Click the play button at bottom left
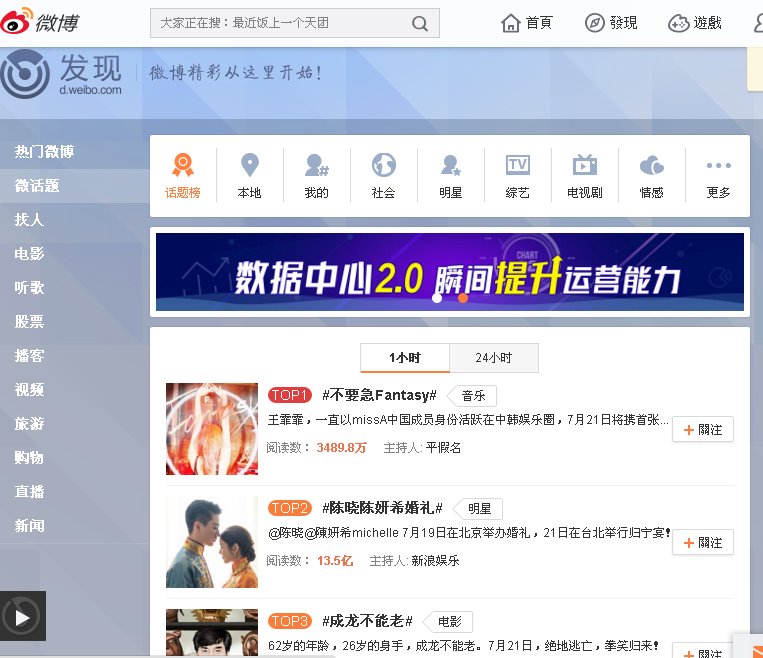This screenshot has width=763, height=658. click(22, 618)
